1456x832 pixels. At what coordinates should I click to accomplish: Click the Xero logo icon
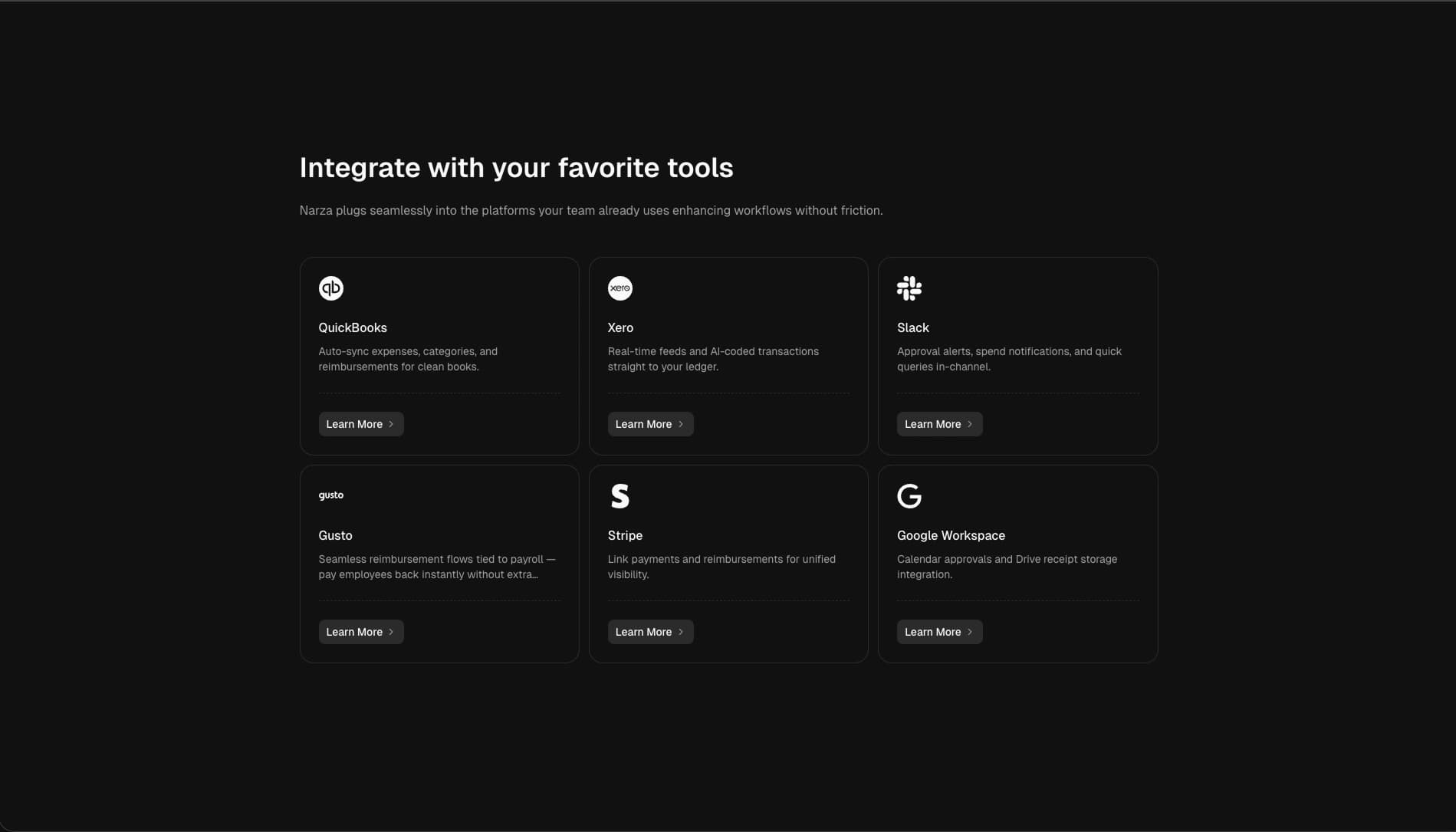pos(620,288)
